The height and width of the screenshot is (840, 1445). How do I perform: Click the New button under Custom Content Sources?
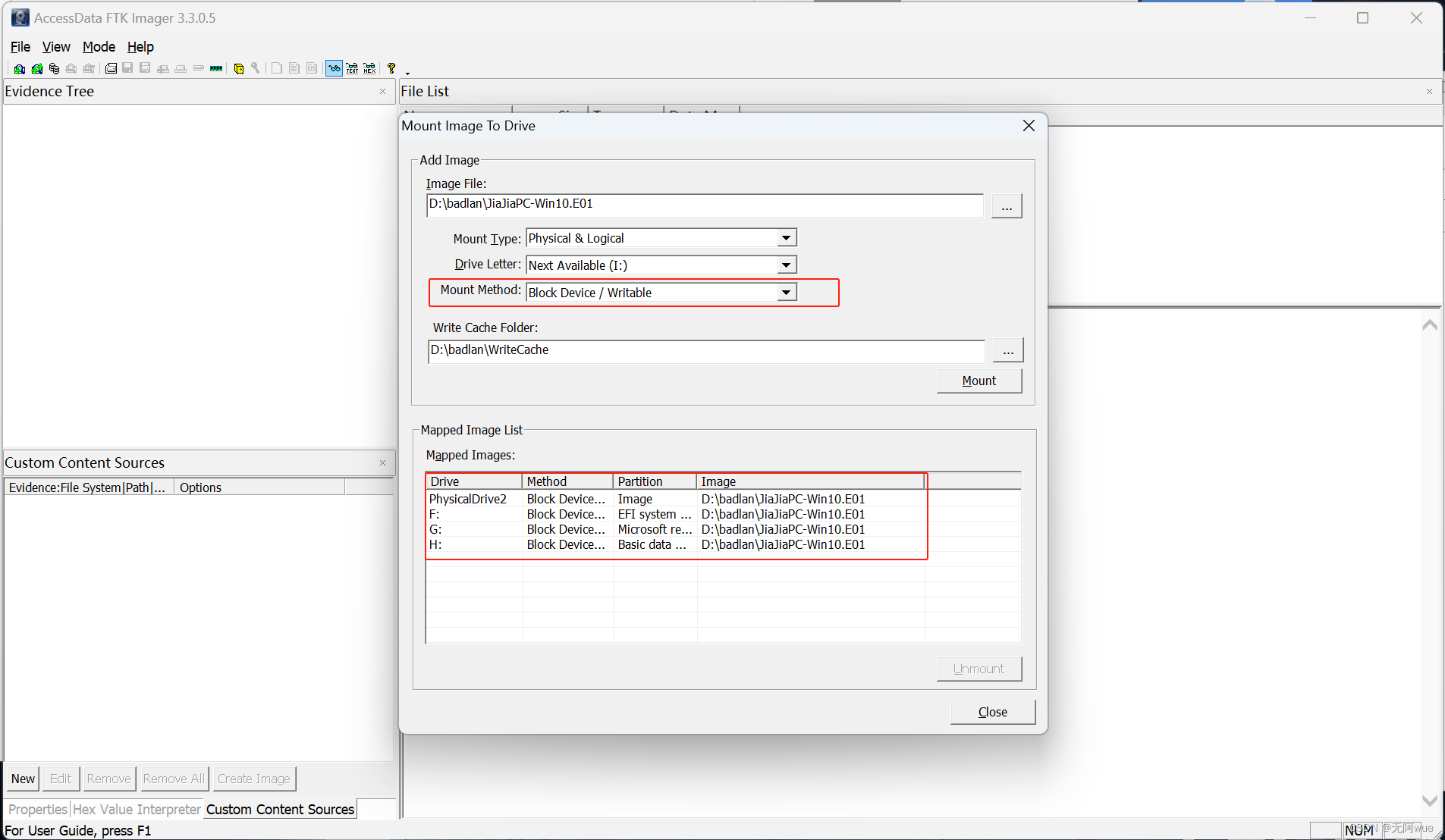23,779
